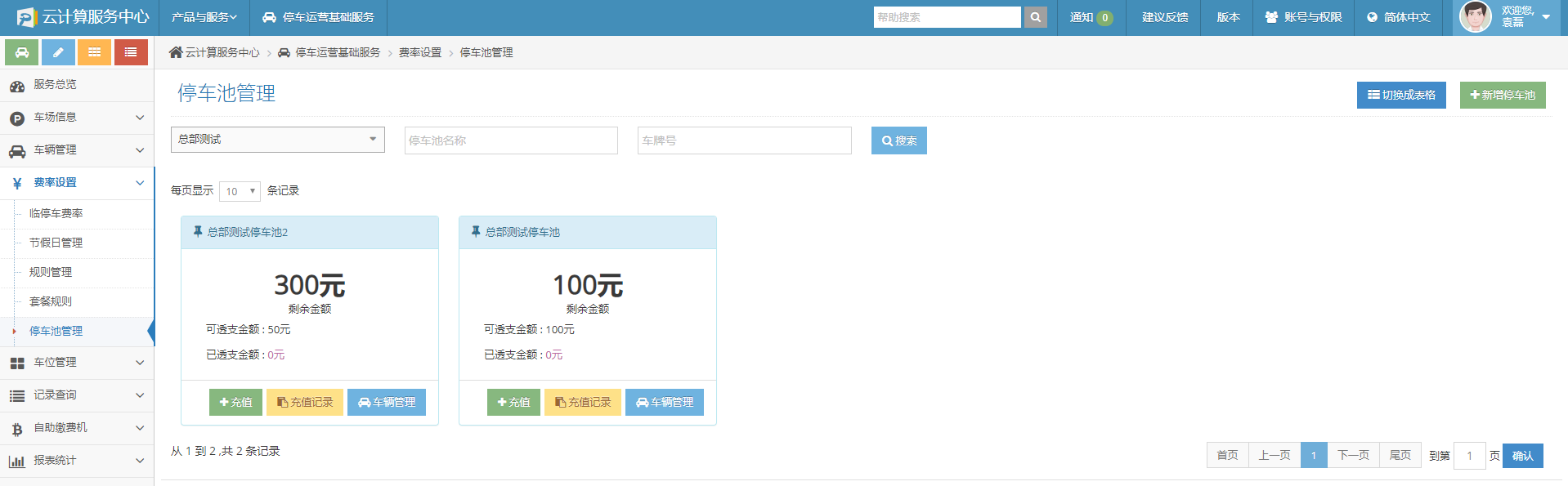
Task: Click the 停车池名称 input field
Action: pos(511,140)
